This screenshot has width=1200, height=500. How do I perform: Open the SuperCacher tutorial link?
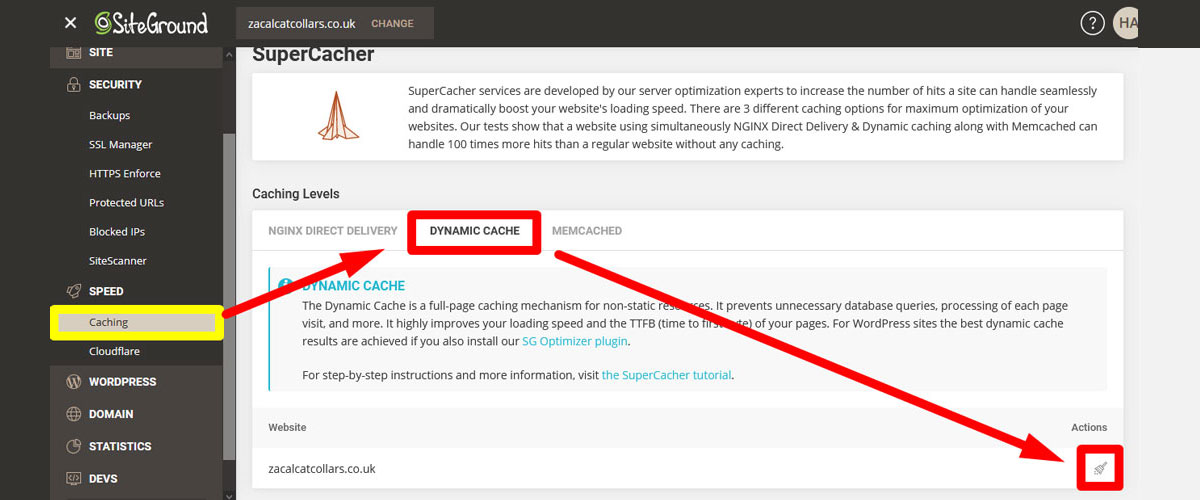click(x=667, y=376)
